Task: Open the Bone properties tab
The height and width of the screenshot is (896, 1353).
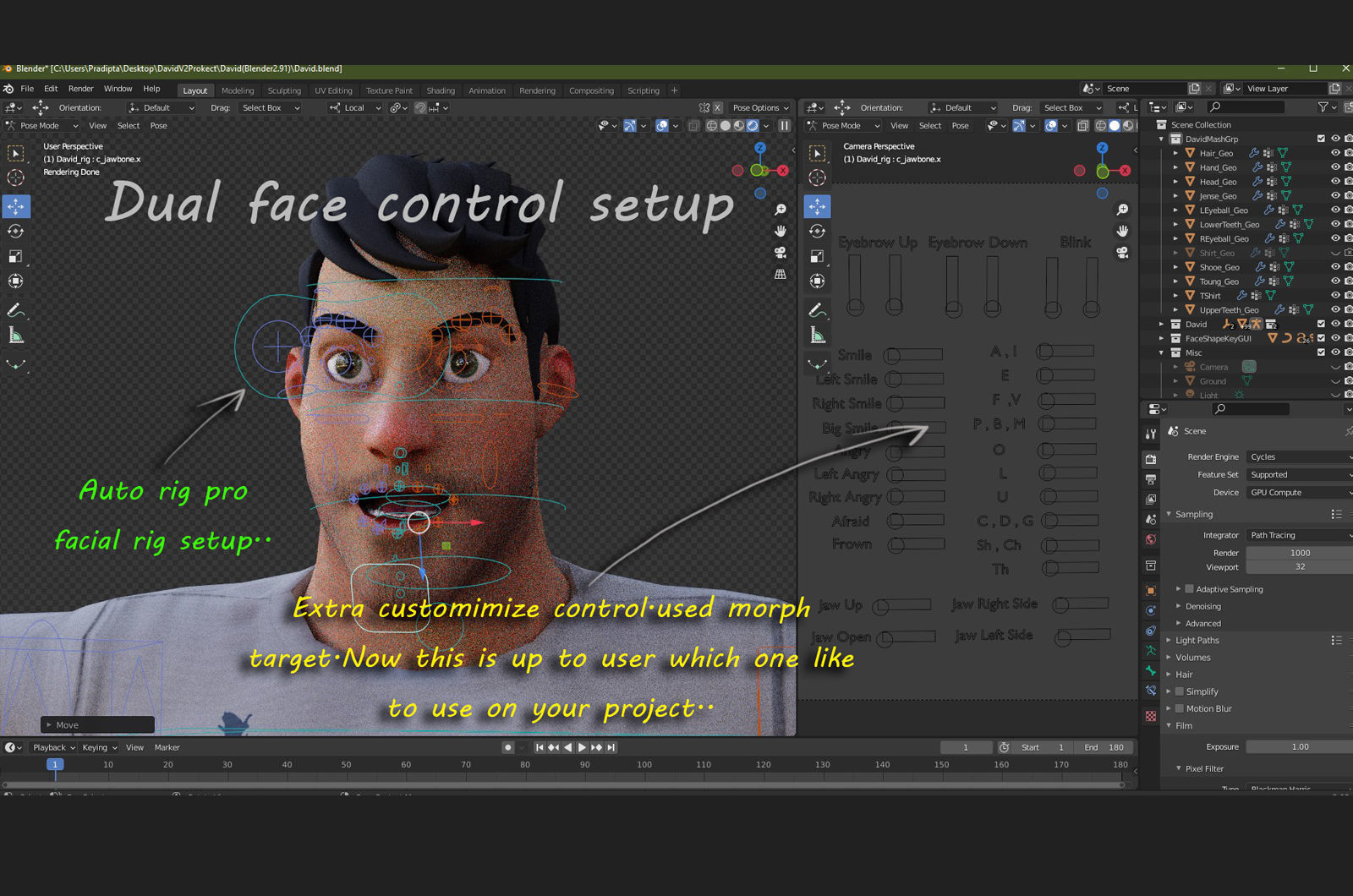Action: [x=1150, y=670]
